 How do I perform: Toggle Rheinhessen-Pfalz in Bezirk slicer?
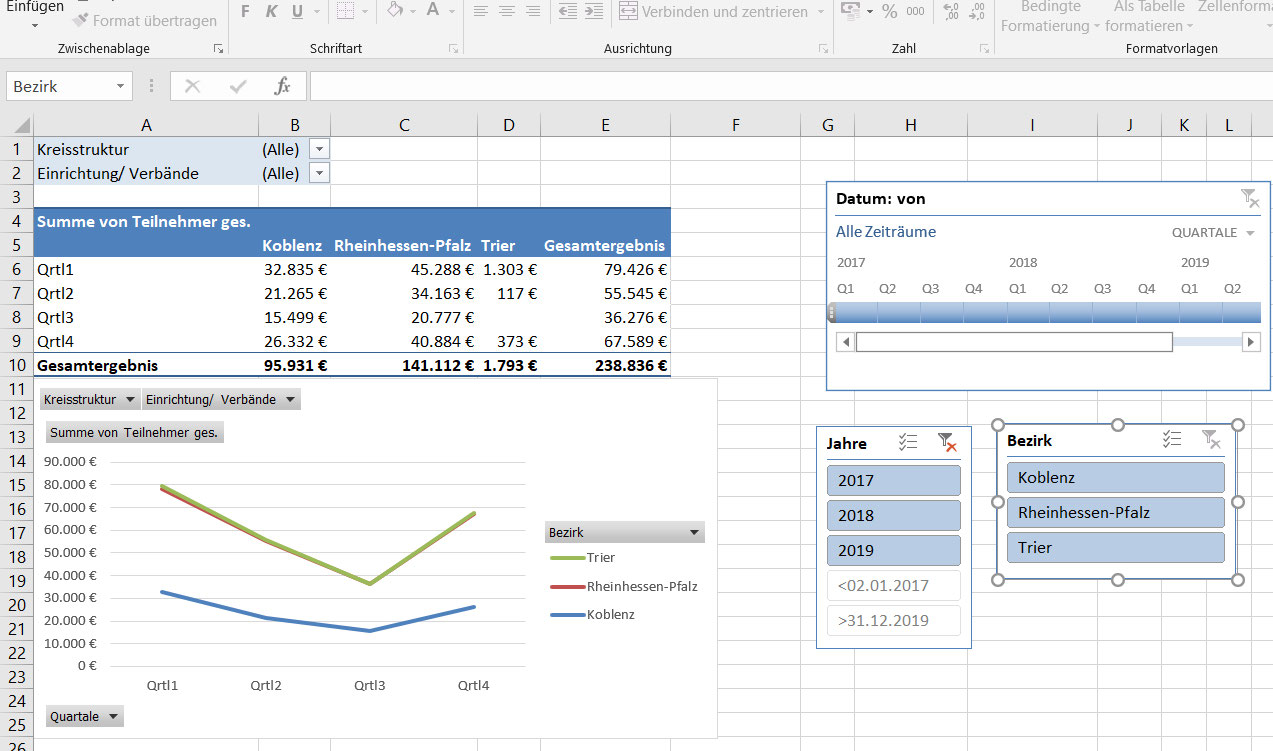[1115, 512]
